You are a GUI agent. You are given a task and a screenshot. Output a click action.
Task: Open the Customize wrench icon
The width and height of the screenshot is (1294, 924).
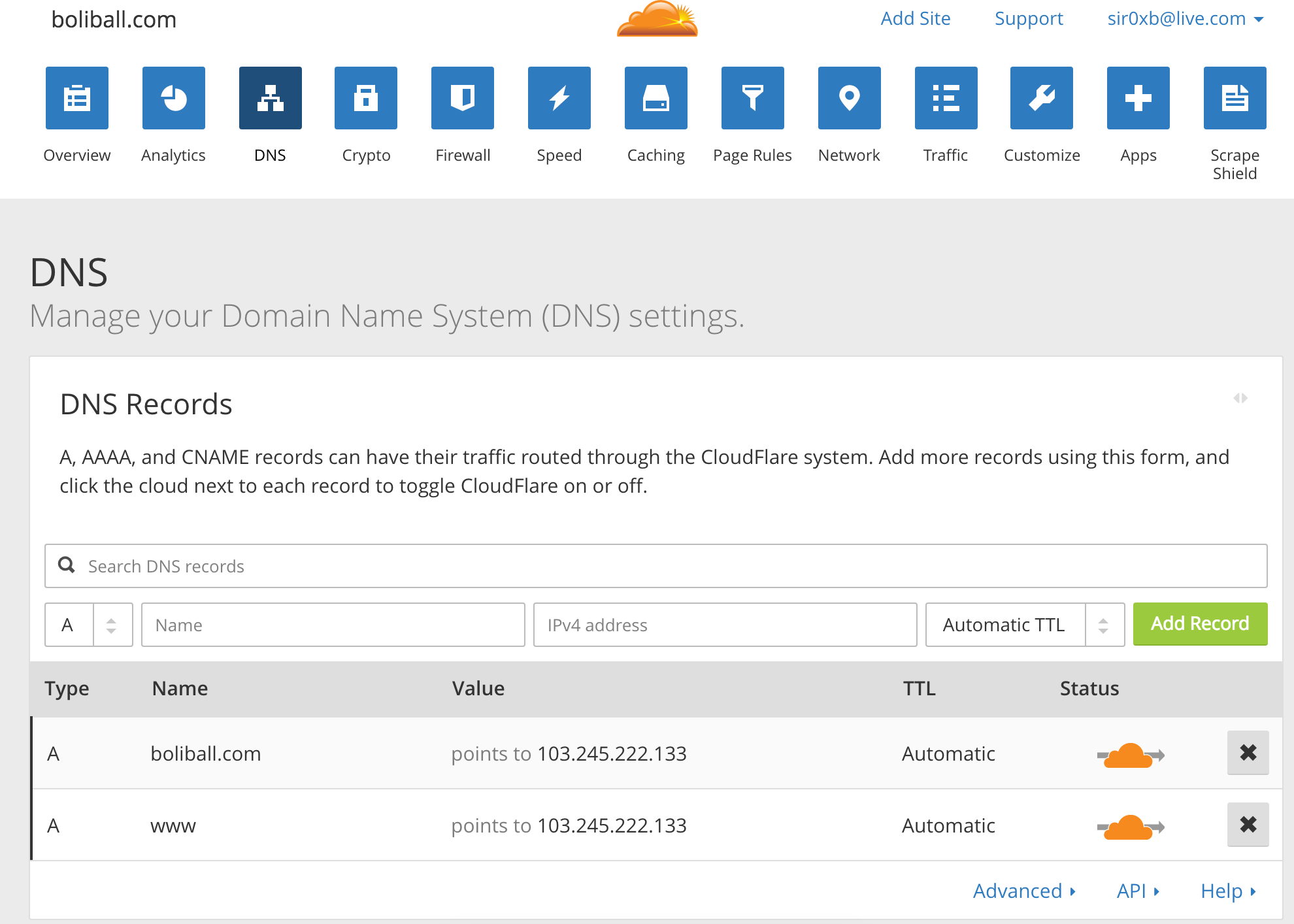(1042, 98)
